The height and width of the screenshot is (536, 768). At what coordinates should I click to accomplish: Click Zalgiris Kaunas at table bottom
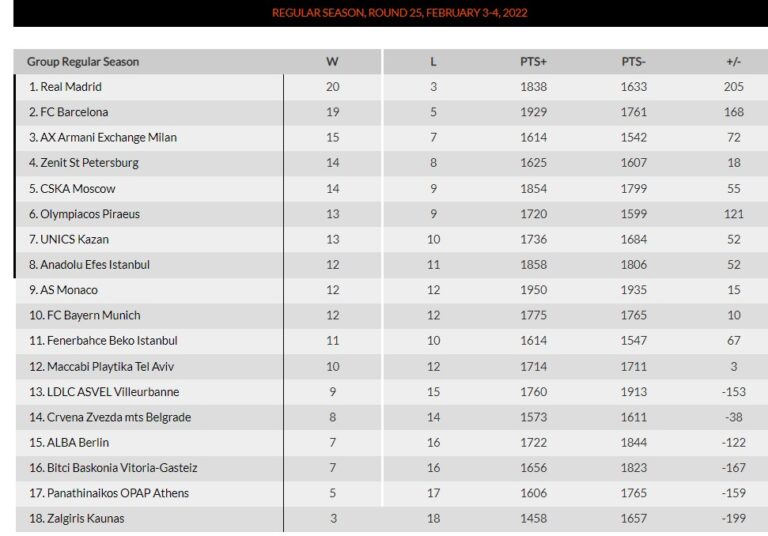[x=76, y=519]
